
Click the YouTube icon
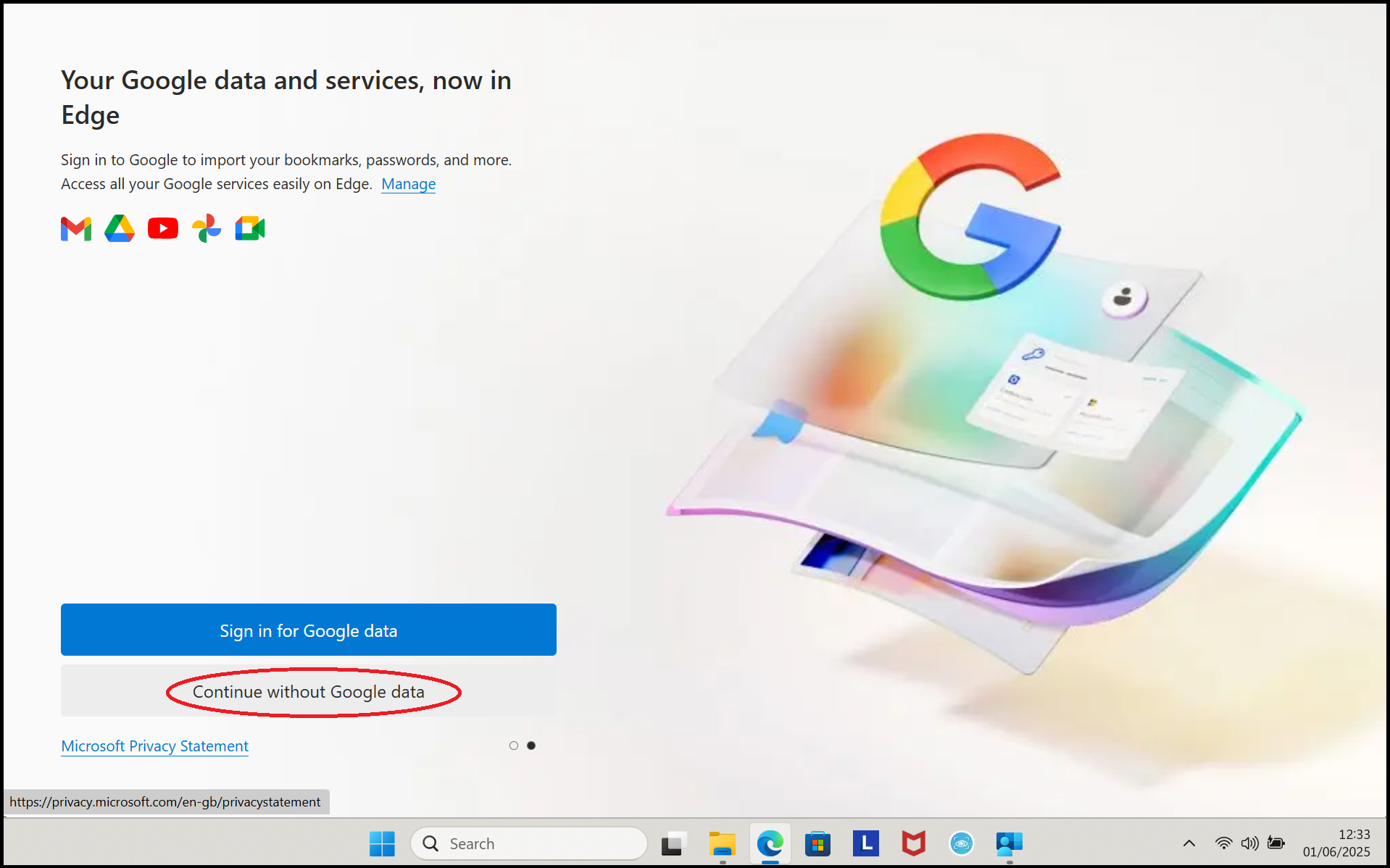(163, 229)
